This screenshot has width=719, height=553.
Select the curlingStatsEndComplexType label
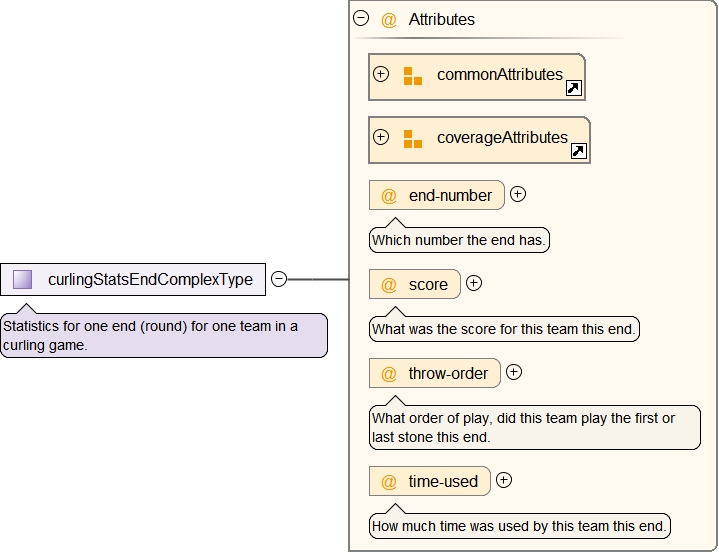coord(150,280)
